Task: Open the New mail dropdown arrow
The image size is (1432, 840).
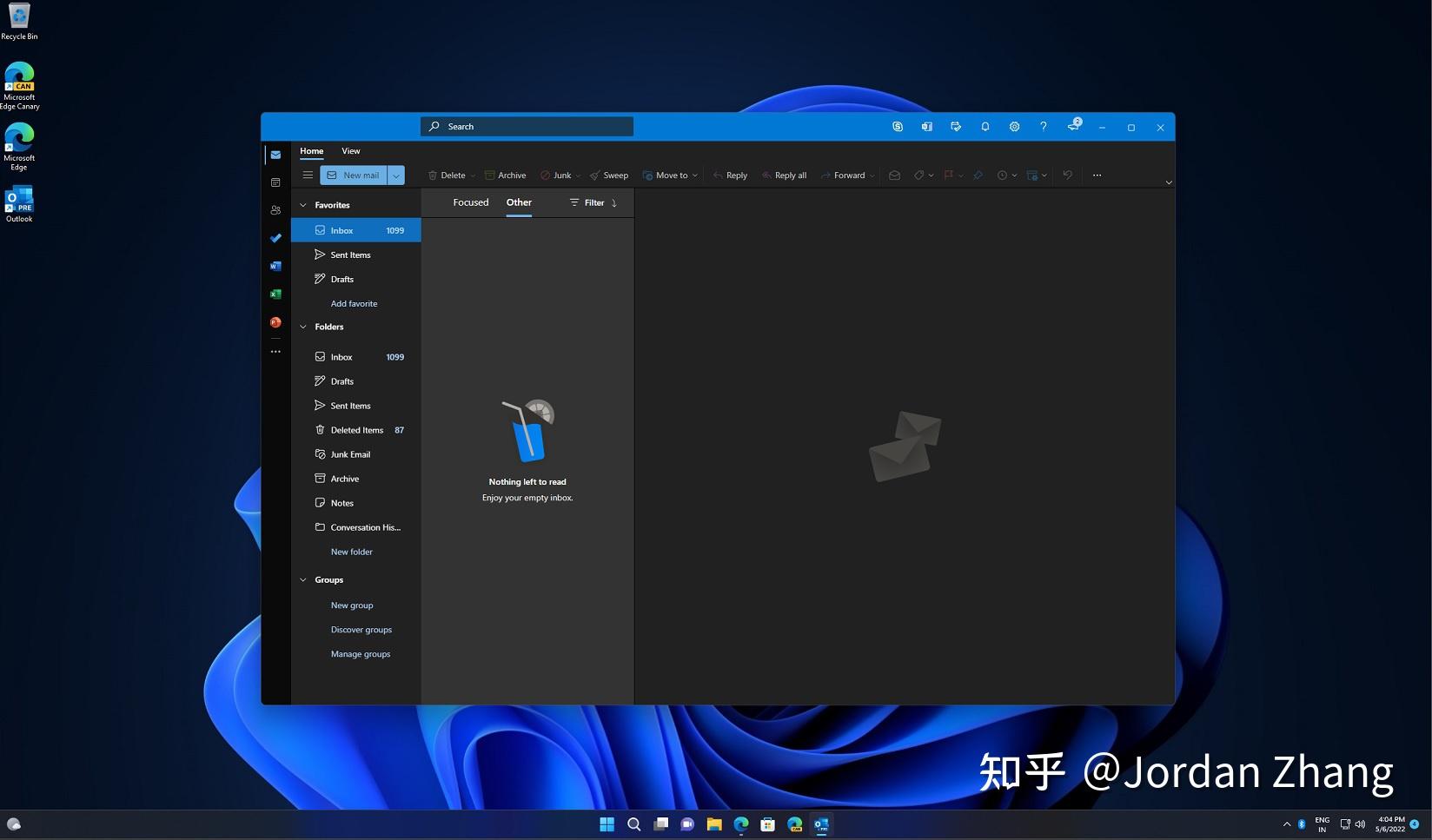Action: coord(396,175)
